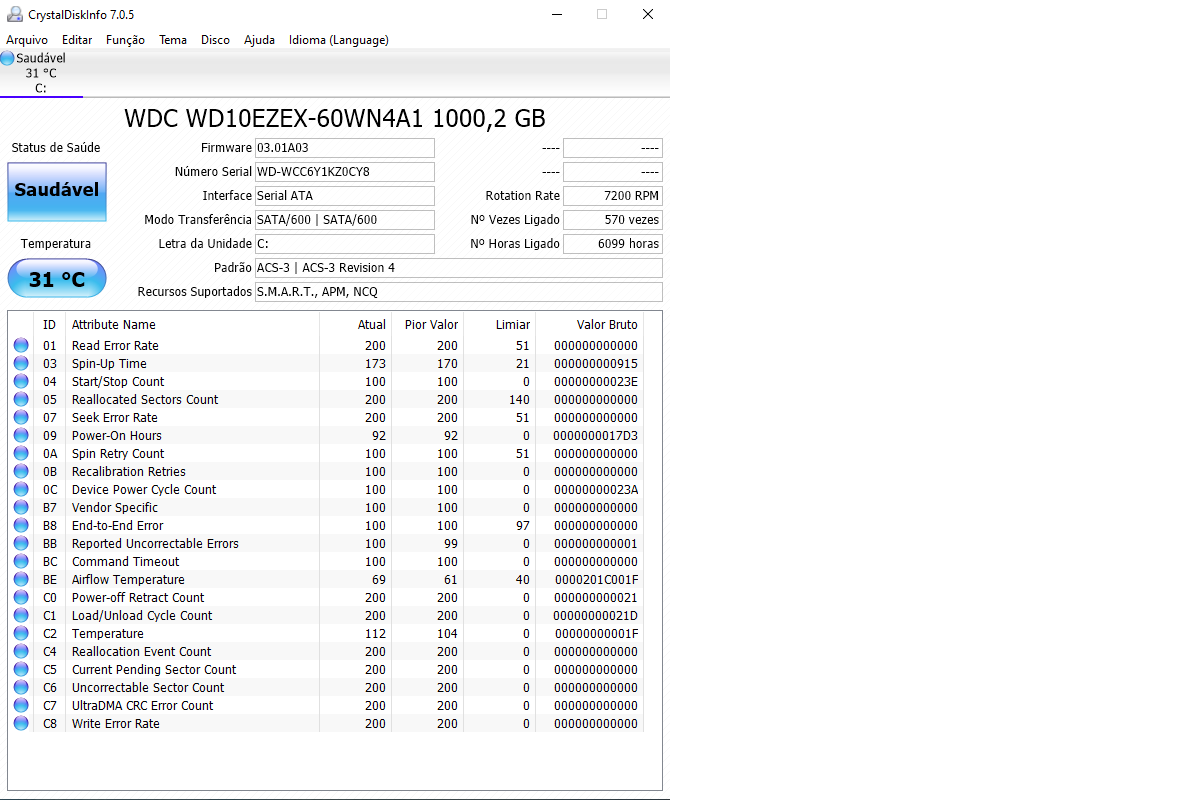Click the power-on count value 570 vezes

click(613, 220)
